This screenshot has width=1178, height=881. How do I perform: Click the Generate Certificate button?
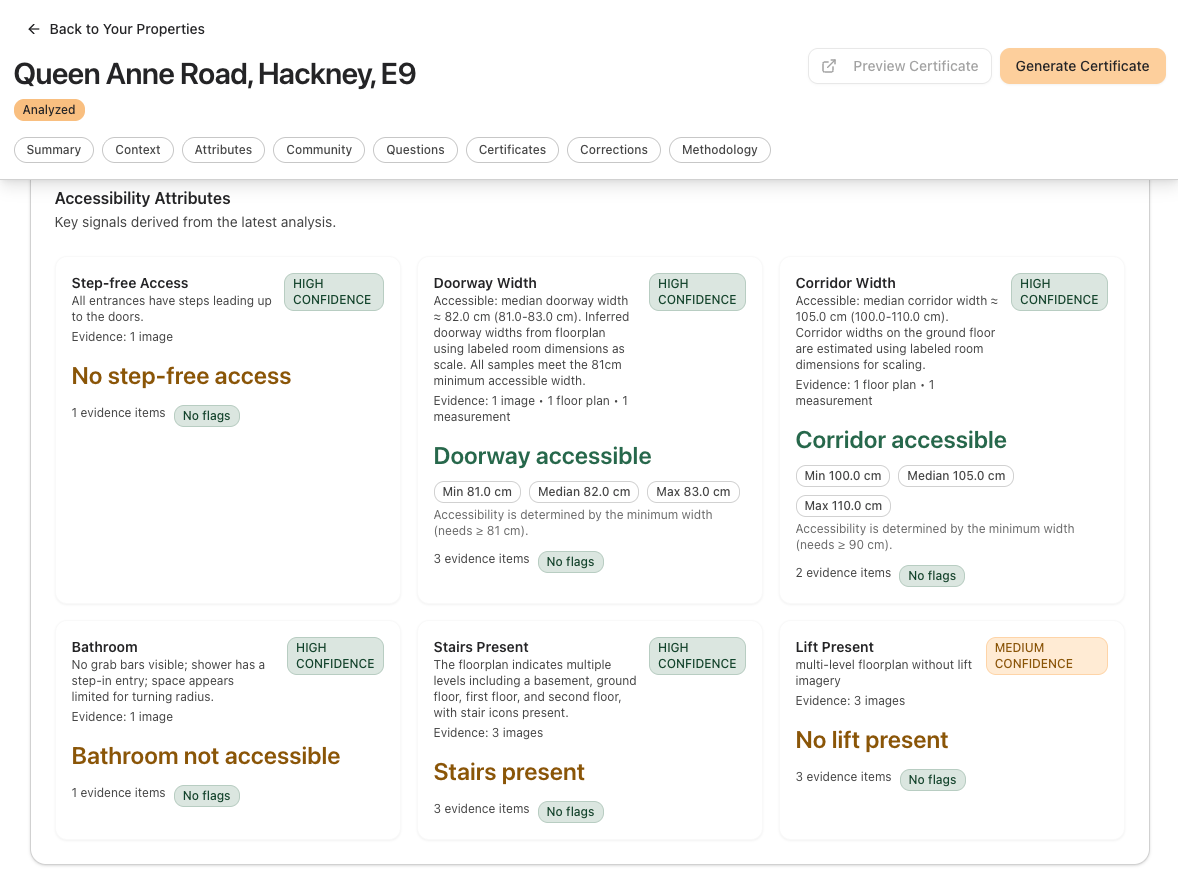click(x=1082, y=65)
